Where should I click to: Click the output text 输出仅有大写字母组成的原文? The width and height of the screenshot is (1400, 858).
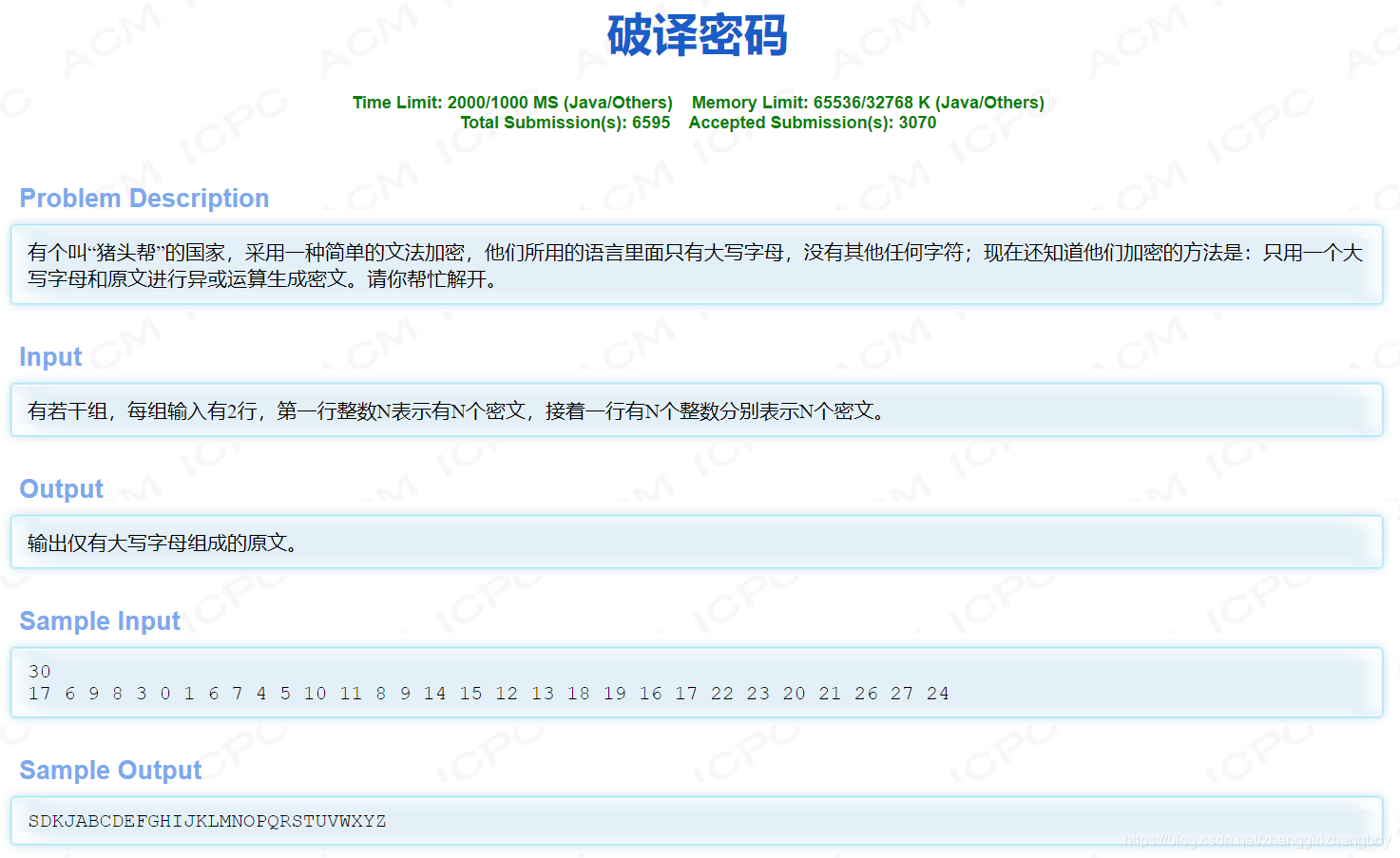[163, 543]
